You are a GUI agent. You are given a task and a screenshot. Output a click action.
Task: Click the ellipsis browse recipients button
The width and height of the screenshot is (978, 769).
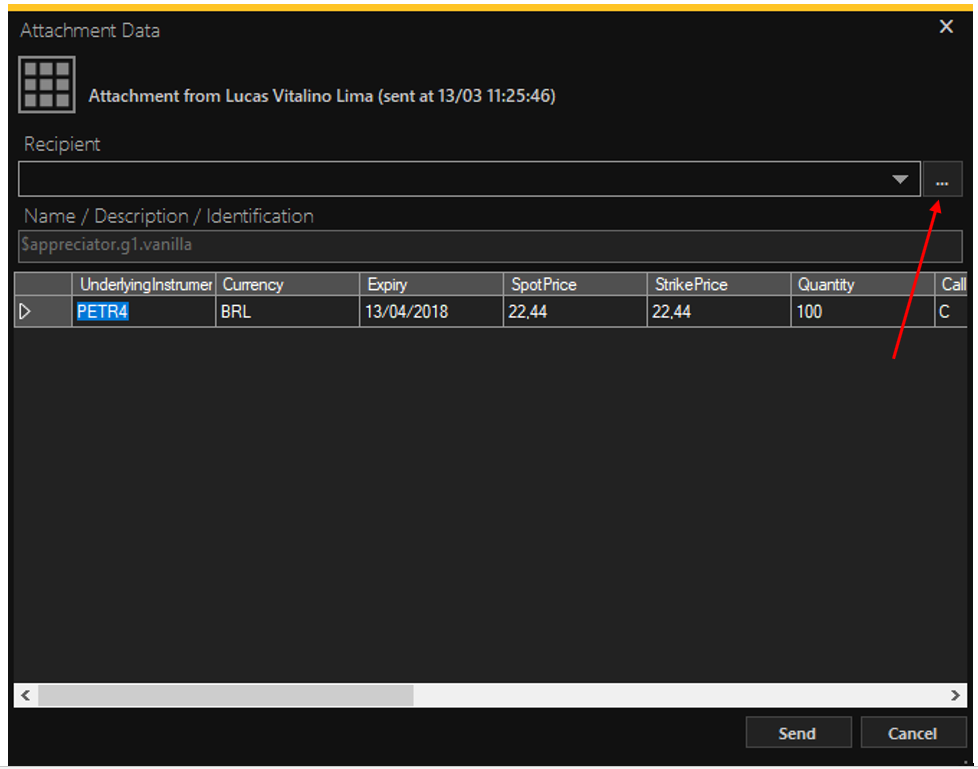tap(942, 180)
